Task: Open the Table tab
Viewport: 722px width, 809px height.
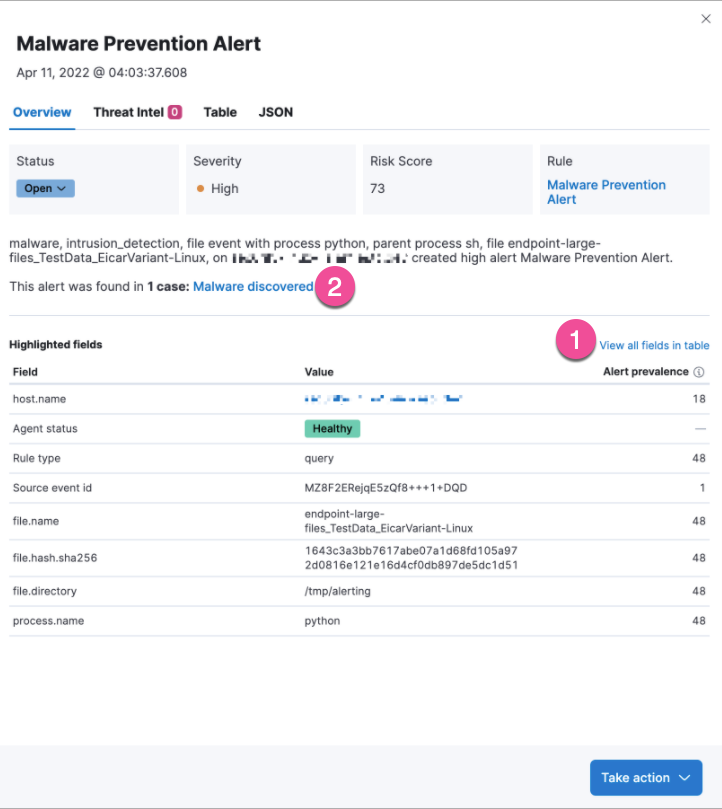Action: pos(220,112)
